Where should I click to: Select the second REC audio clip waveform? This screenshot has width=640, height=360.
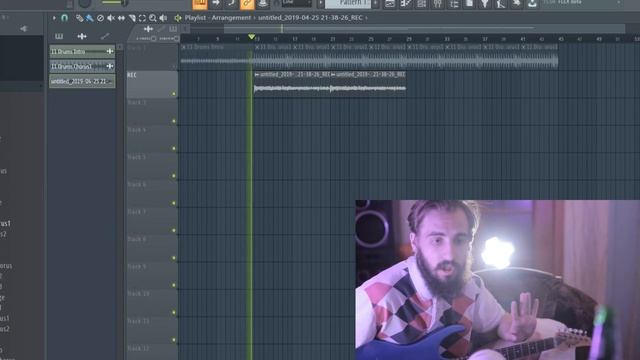[368, 88]
